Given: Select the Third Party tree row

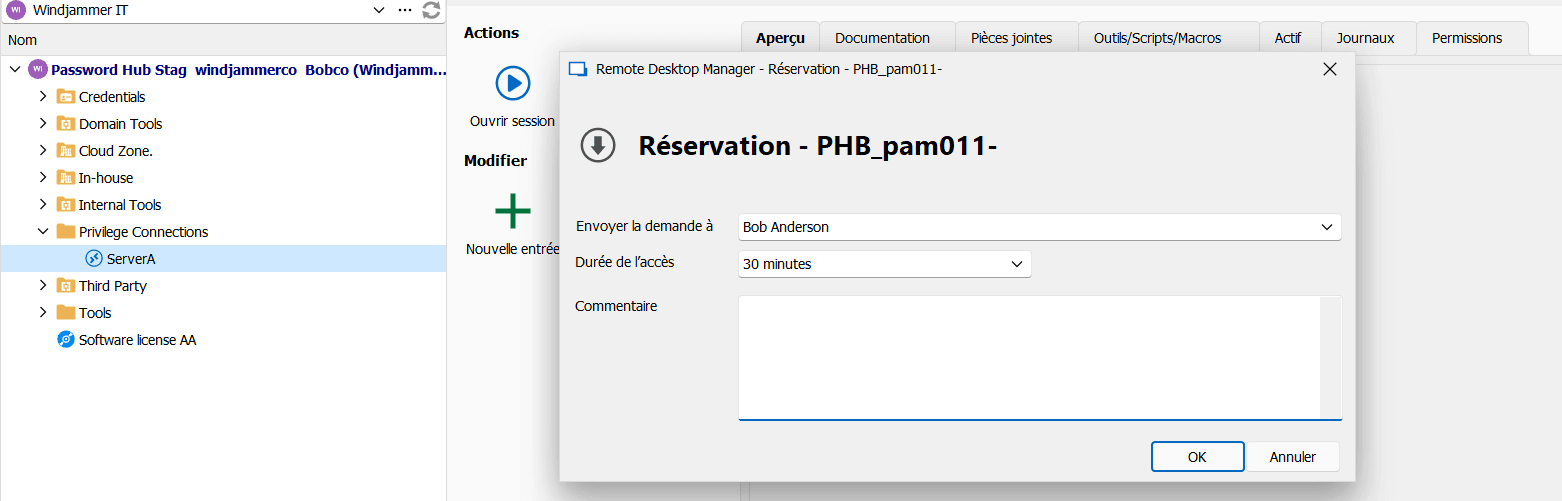Looking at the screenshot, I should click(x=223, y=286).
